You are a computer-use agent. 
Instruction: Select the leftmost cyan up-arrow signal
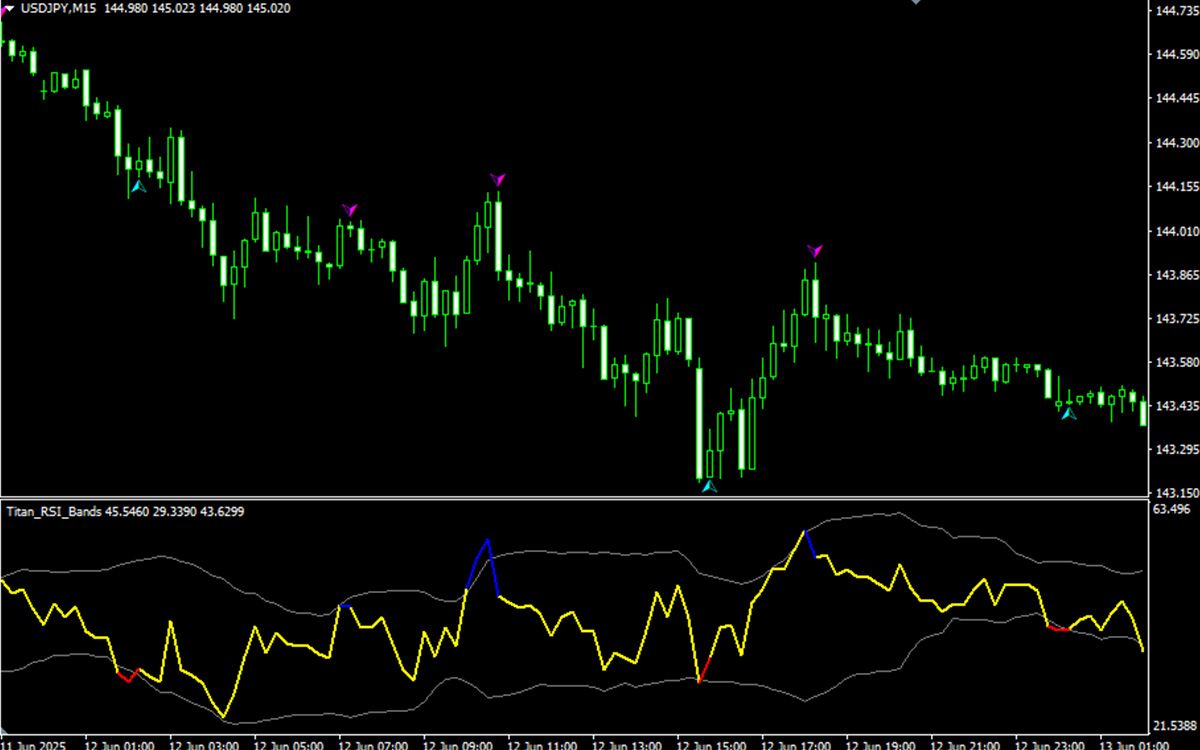138,186
